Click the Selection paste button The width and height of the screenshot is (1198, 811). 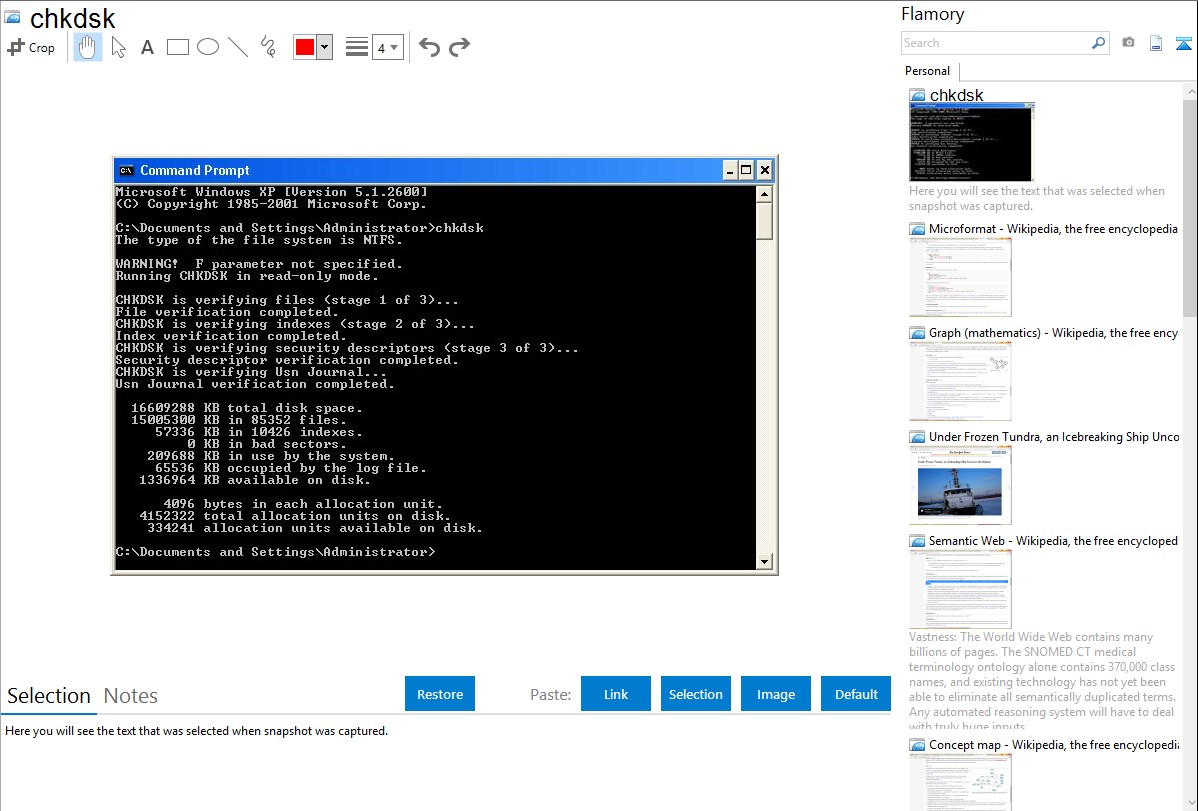695,694
